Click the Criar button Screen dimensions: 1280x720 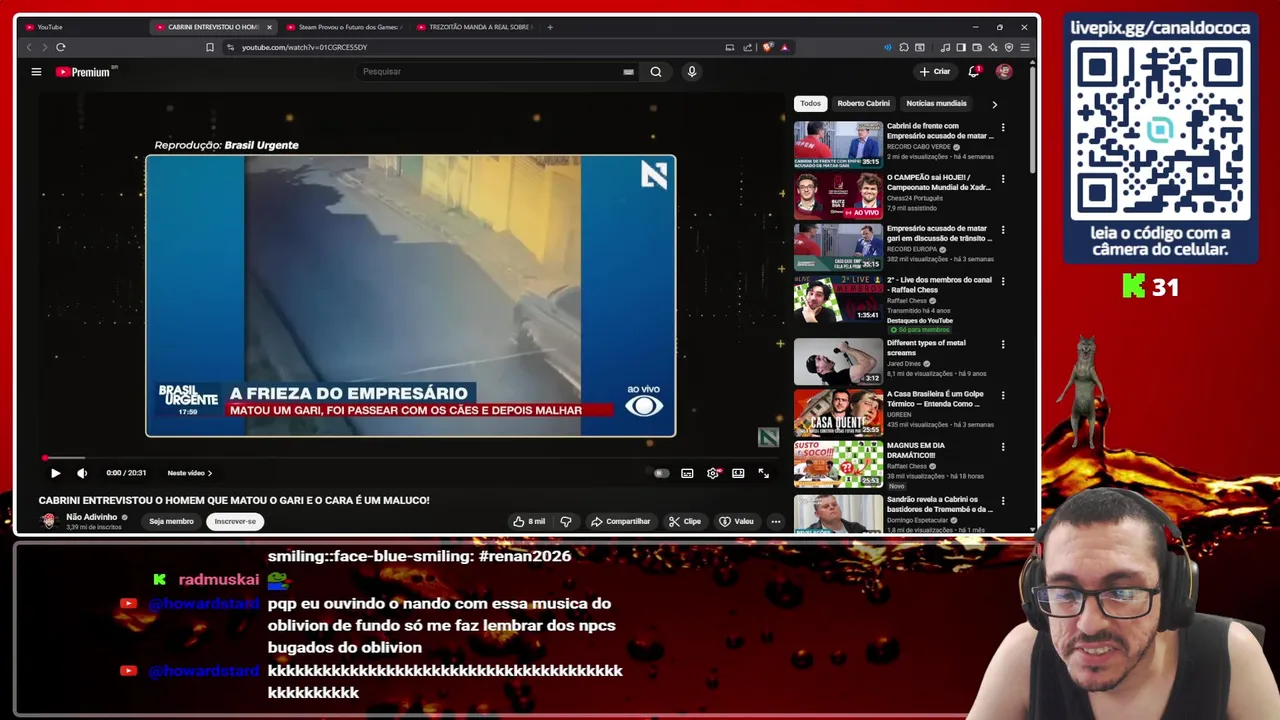coord(935,71)
